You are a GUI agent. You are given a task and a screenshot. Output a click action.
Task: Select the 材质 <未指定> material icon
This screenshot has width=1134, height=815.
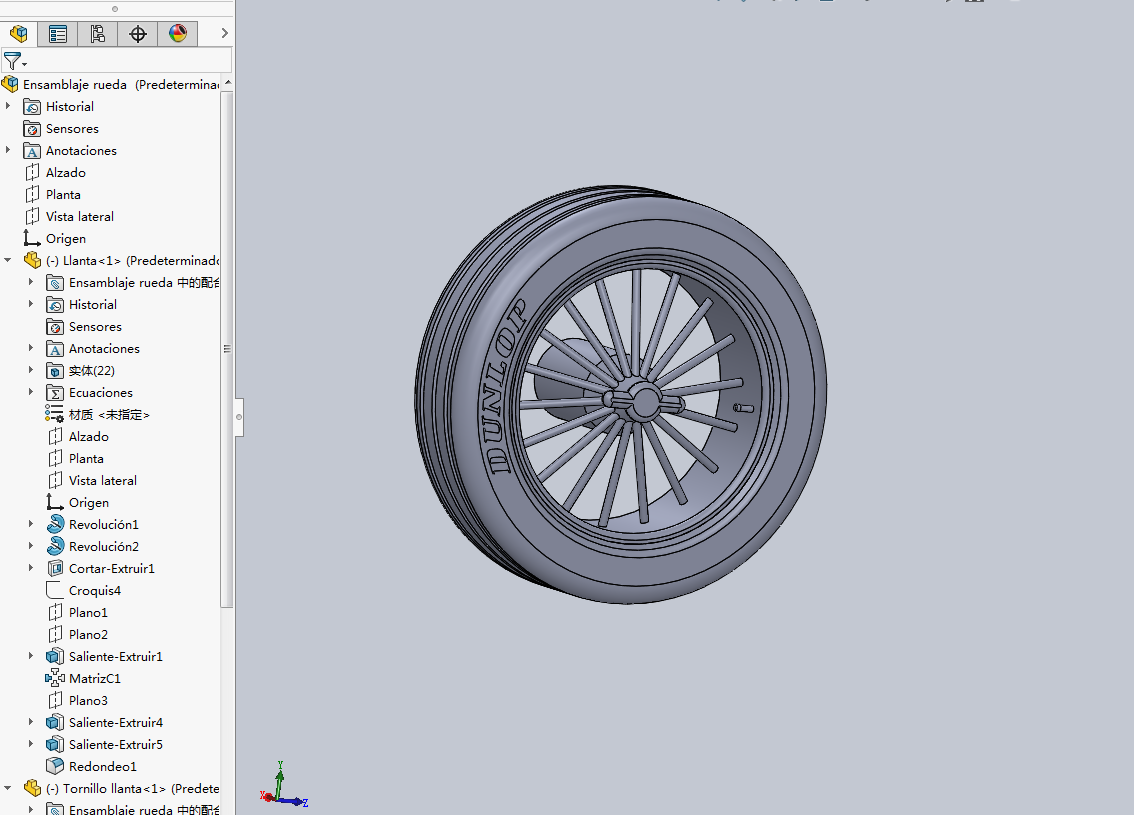54,414
